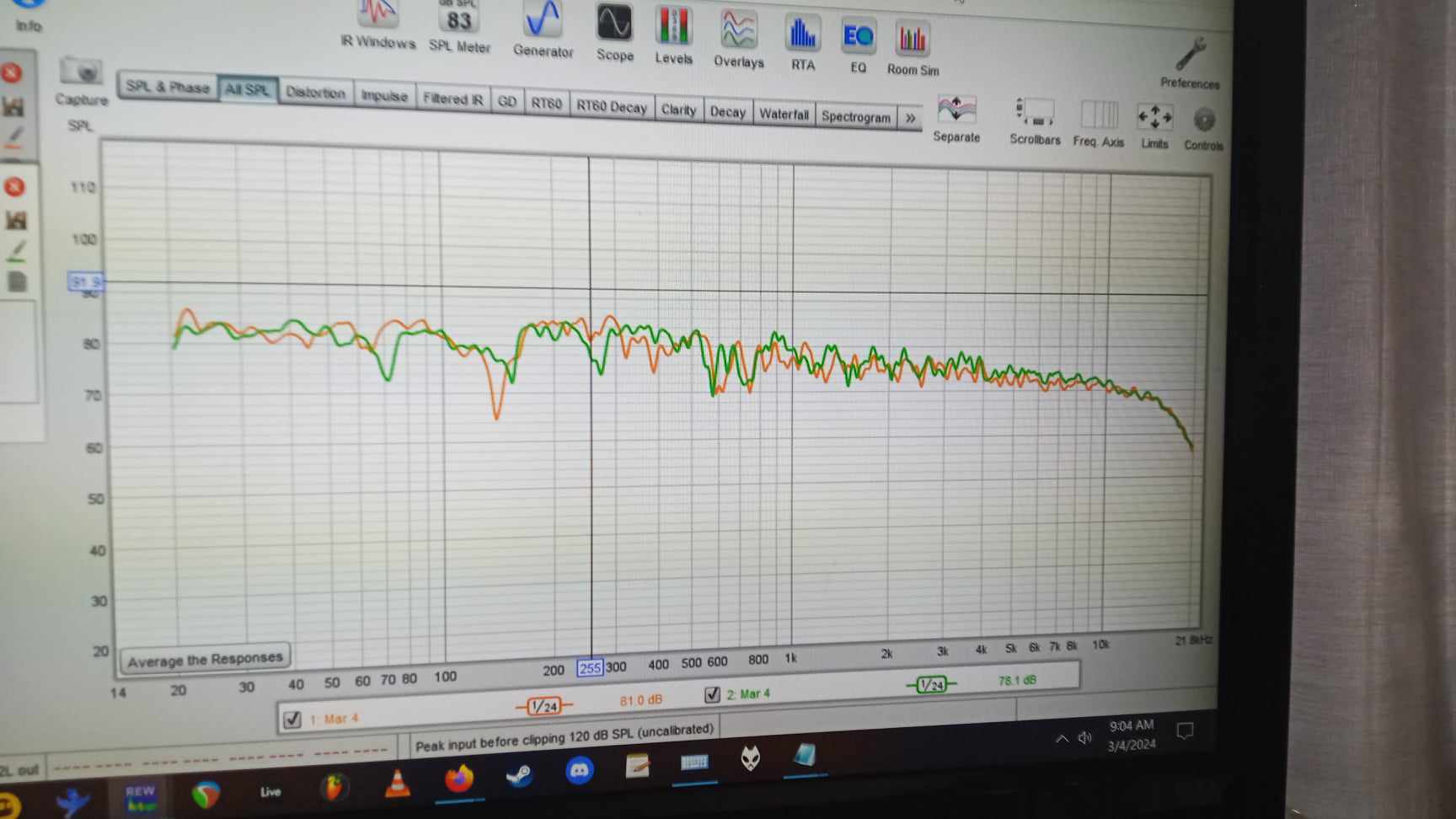1456x819 pixels.
Task: Click the 78.1 dB trace value
Action: click(1016, 680)
